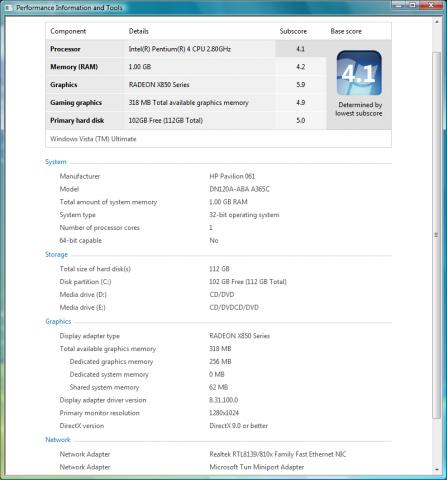Viewport: 447px width, 480px height.
Task: Close the Performance Information and Tools window
Action: coord(431,5)
